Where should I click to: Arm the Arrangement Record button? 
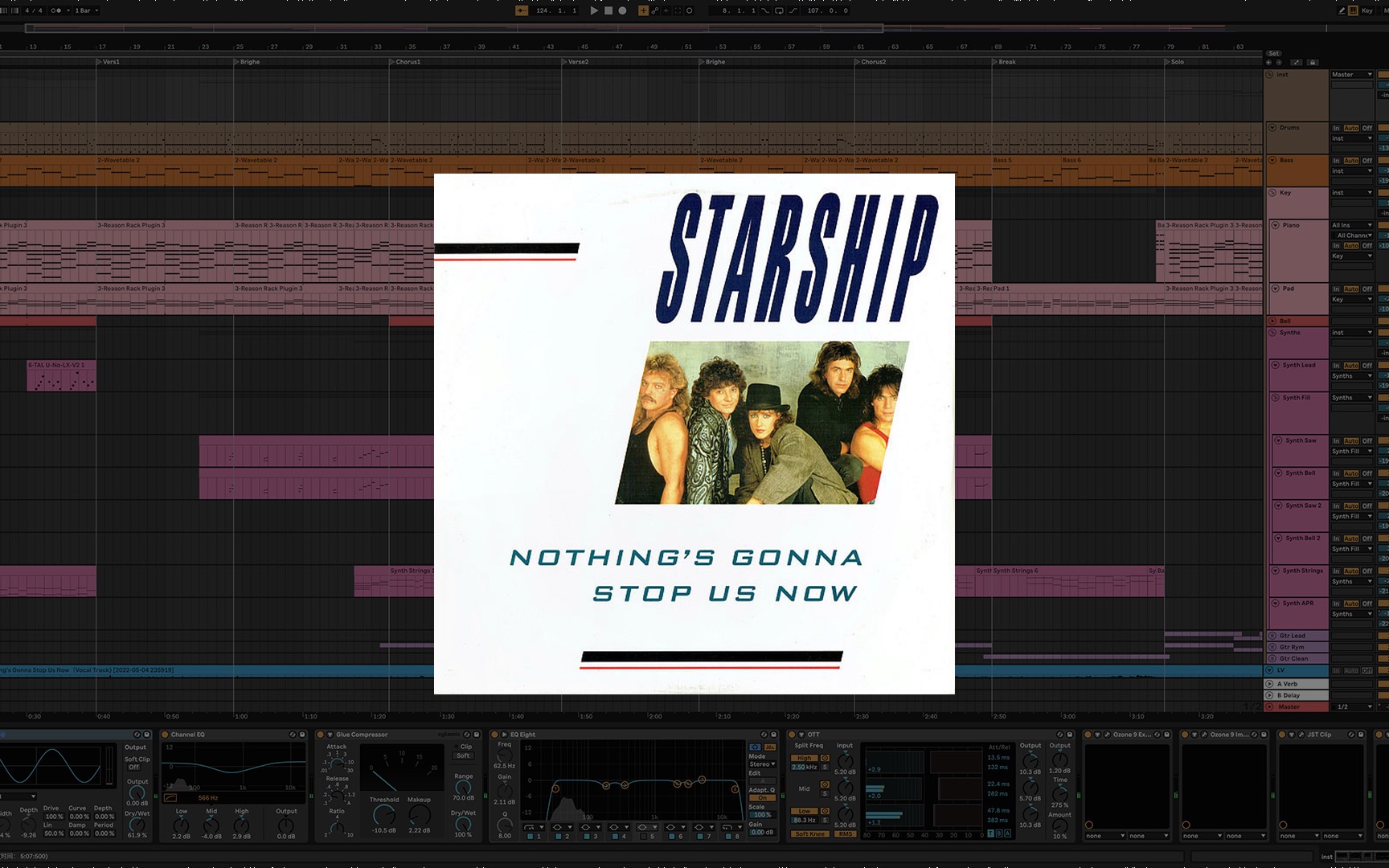(x=622, y=10)
